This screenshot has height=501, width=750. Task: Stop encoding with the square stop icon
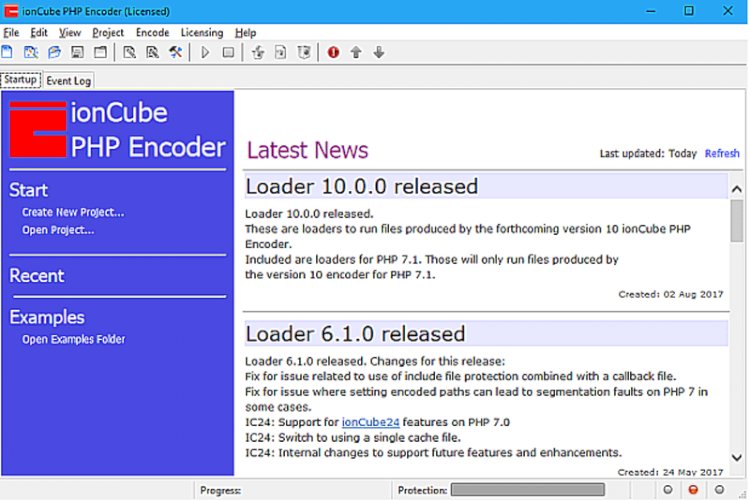click(x=228, y=52)
